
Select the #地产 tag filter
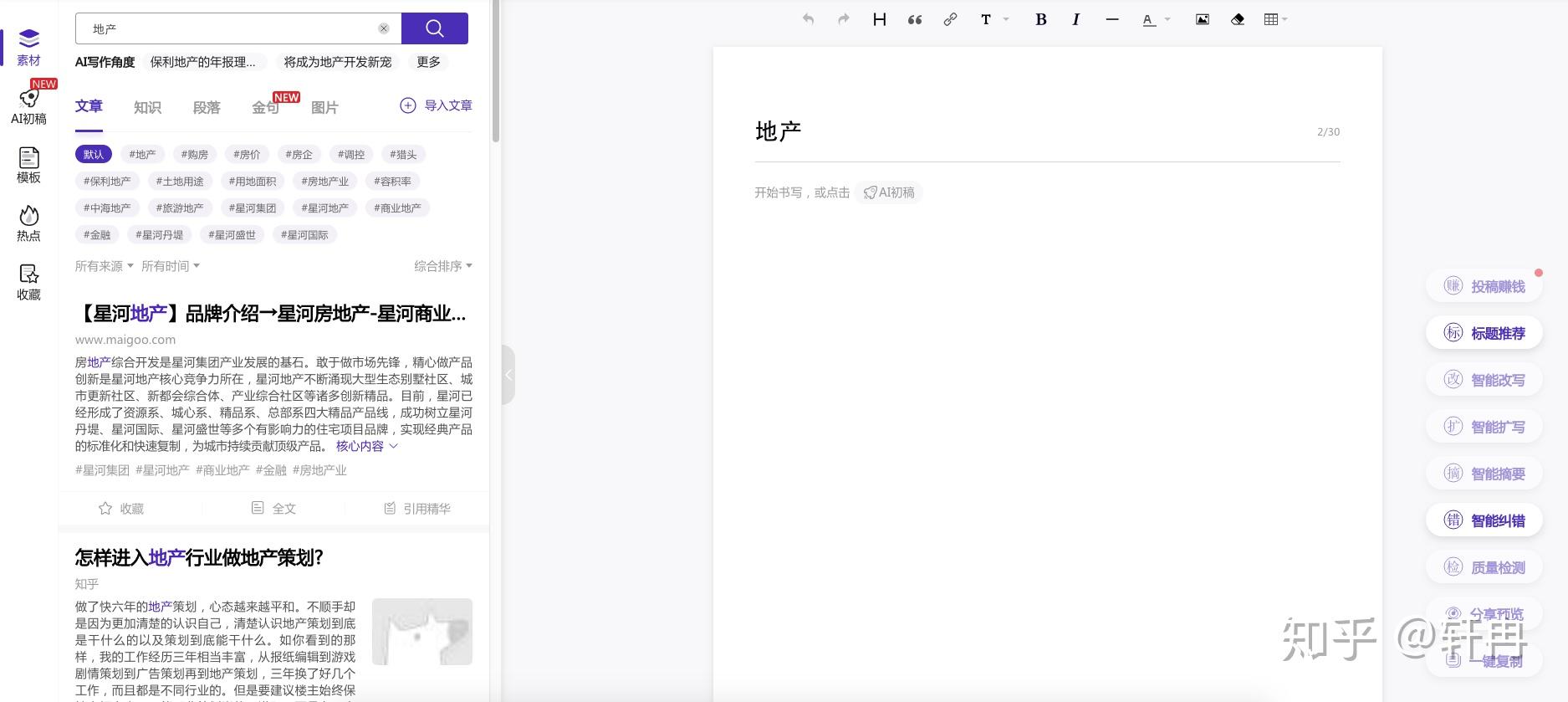click(x=142, y=154)
